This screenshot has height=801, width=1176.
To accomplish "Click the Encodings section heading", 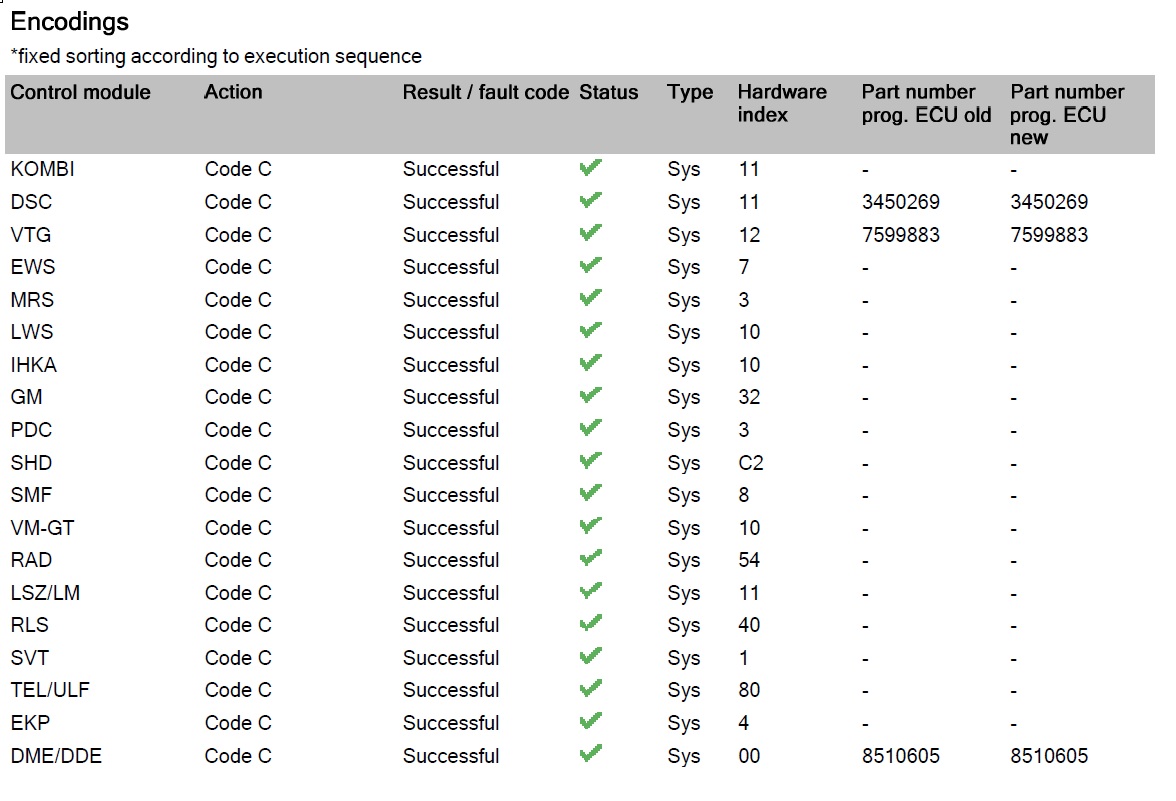I will click(69, 21).
